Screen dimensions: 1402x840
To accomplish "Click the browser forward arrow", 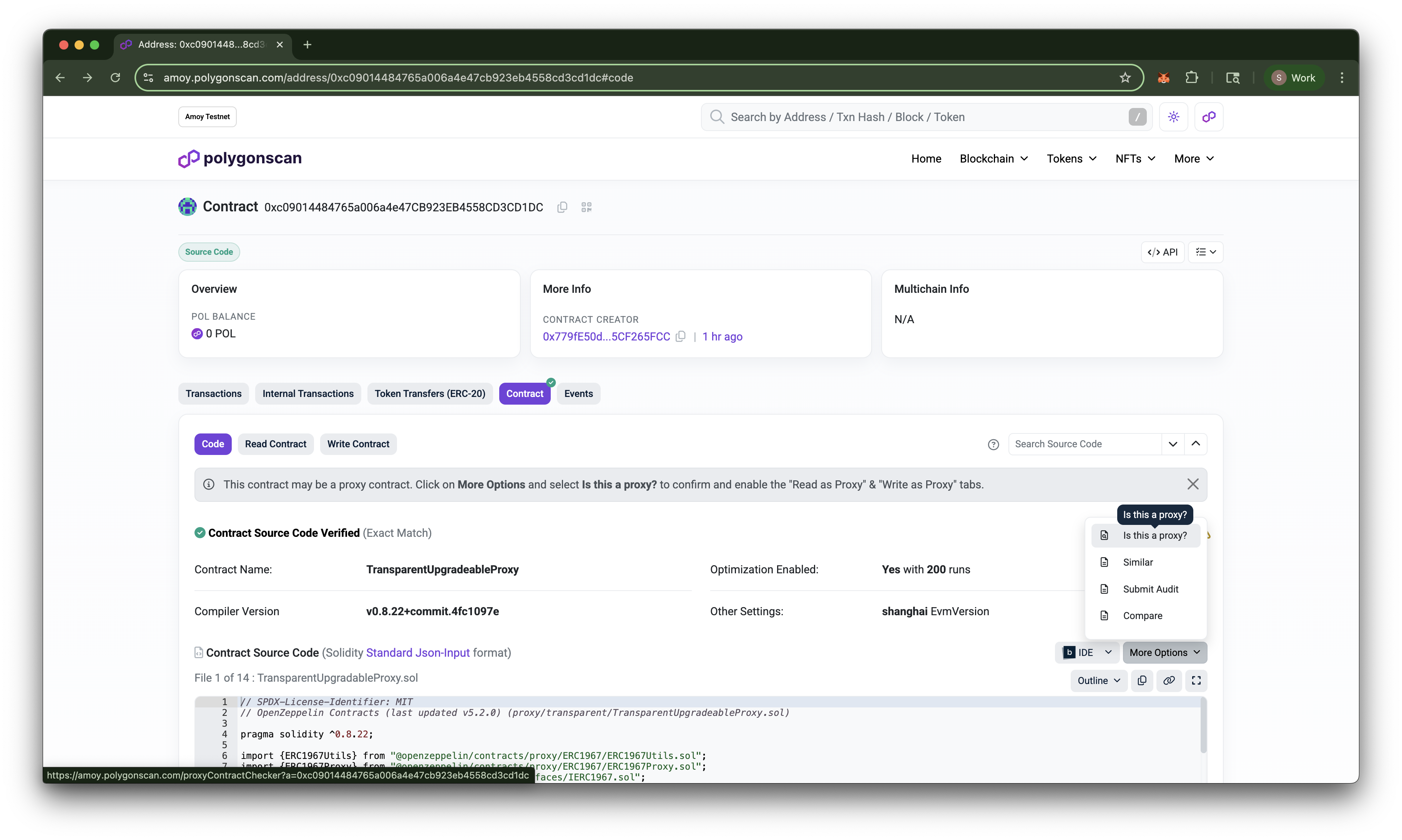I will point(87,78).
